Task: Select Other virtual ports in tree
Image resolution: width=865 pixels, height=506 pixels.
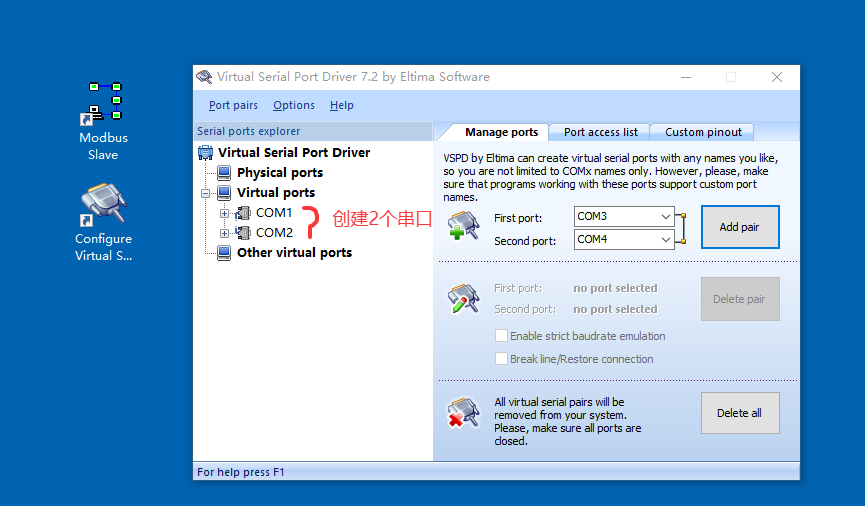Action: tap(294, 253)
